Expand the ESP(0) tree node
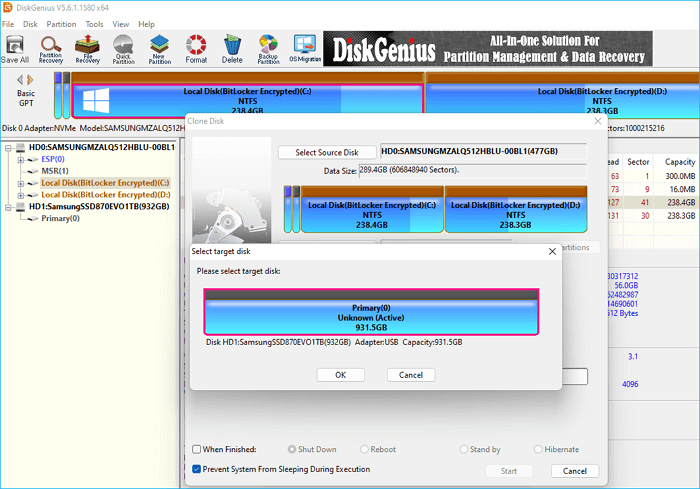The width and height of the screenshot is (700, 489). point(21,159)
